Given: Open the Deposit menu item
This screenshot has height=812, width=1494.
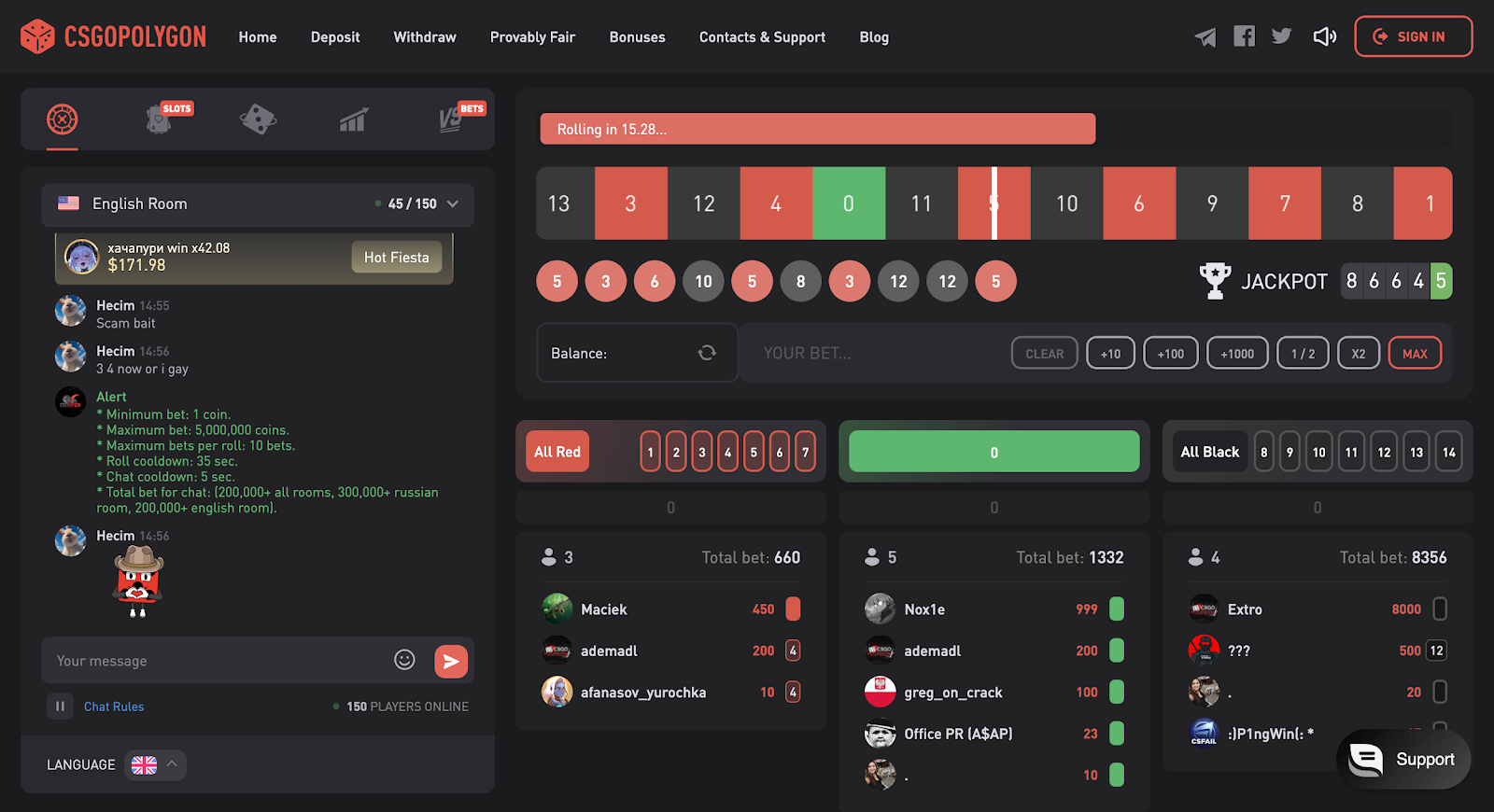Looking at the screenshot, I should pos(335,37).
